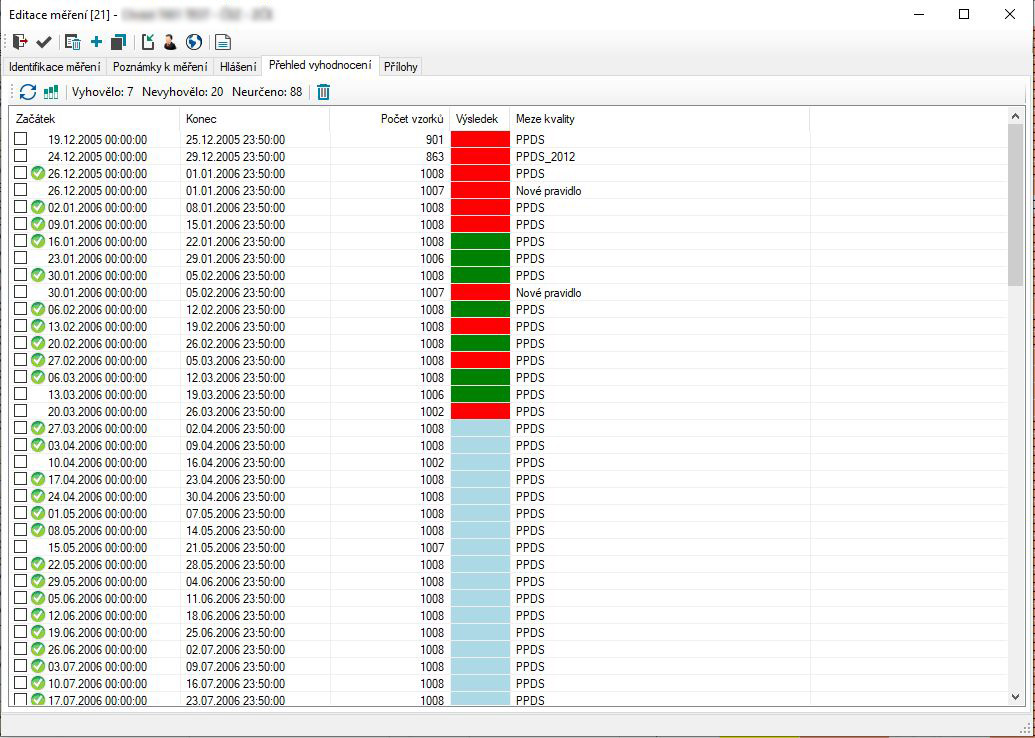Refresh the evaluation overview list
The image size is (1035, 738).
pyautogui.click(x=28, y=92)
